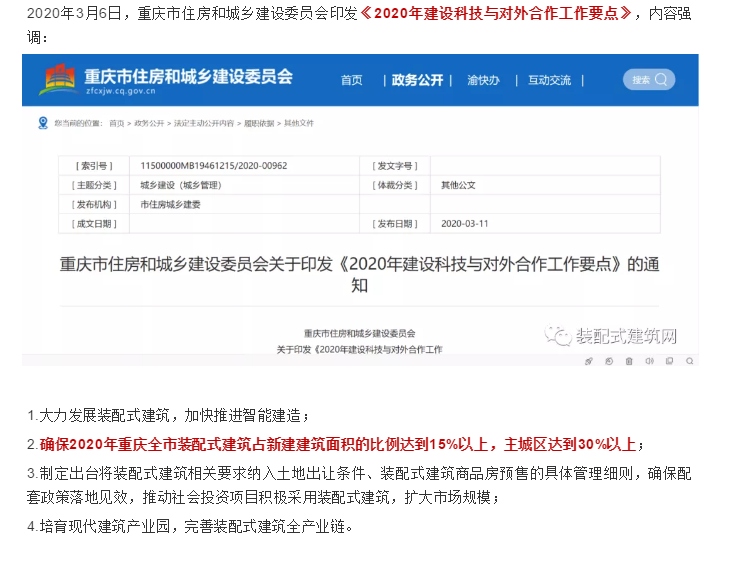Click the value 城乡建设（城乡管理）
Viewport: 734px width, 561px height.
[181, 185]
